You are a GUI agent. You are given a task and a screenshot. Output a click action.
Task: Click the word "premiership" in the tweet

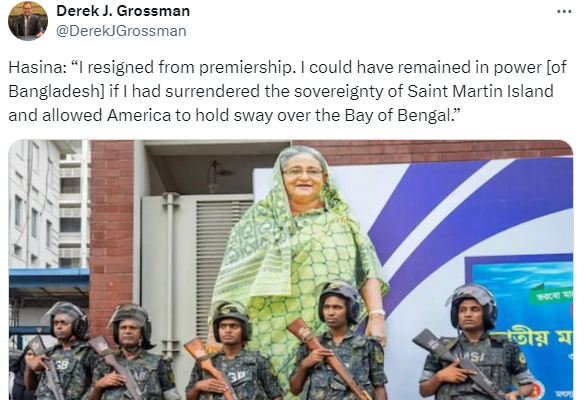click(x=245, y=68)
